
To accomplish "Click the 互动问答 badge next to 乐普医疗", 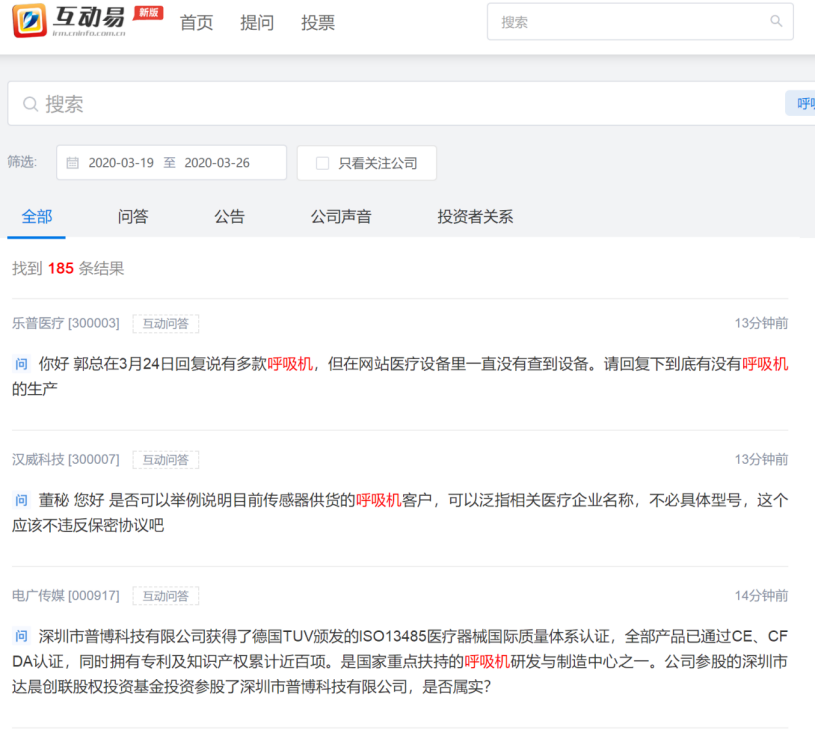I will 166,323.
